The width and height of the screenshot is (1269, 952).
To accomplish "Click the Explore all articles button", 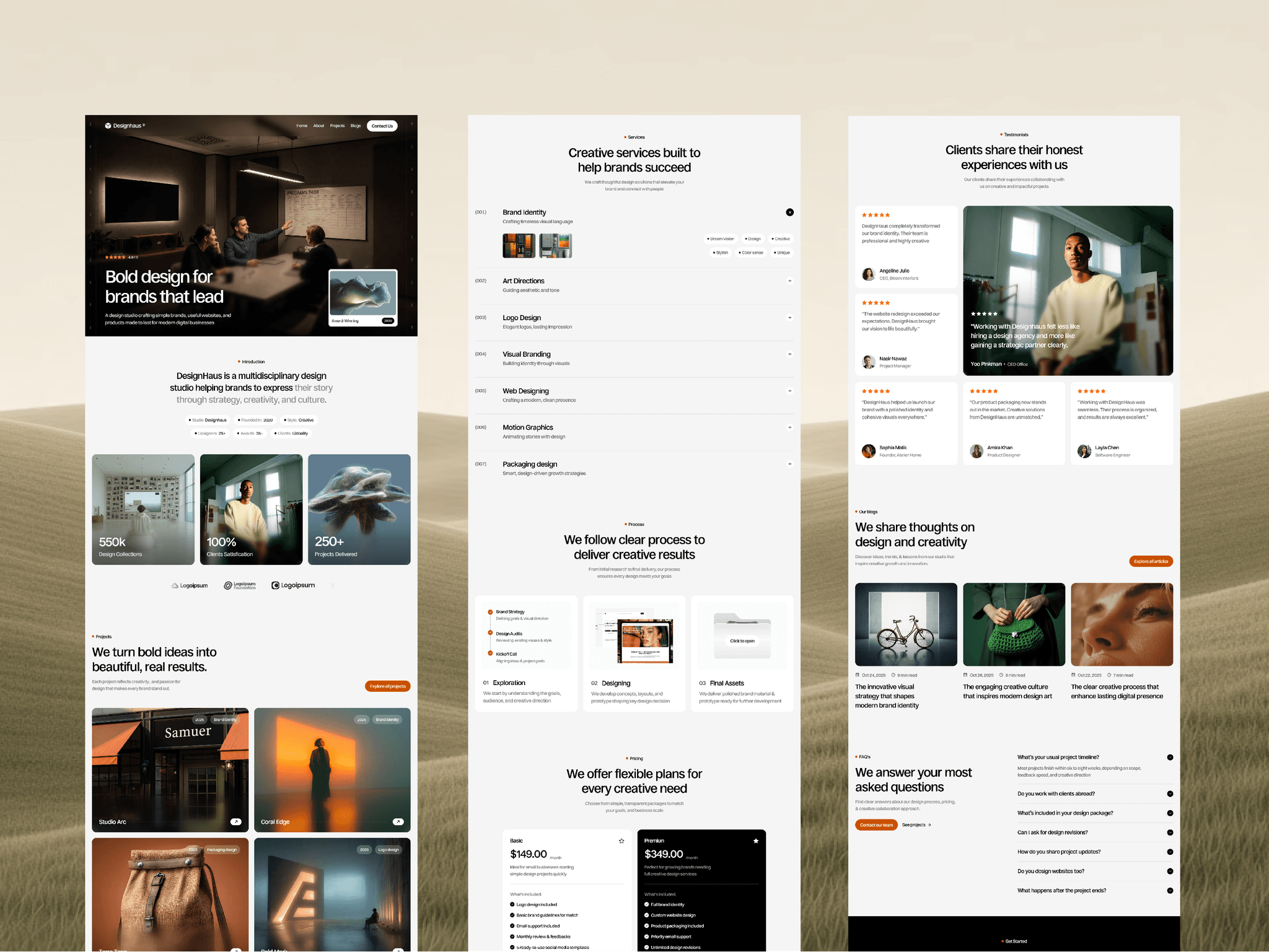I will (x=1151, y=561).
